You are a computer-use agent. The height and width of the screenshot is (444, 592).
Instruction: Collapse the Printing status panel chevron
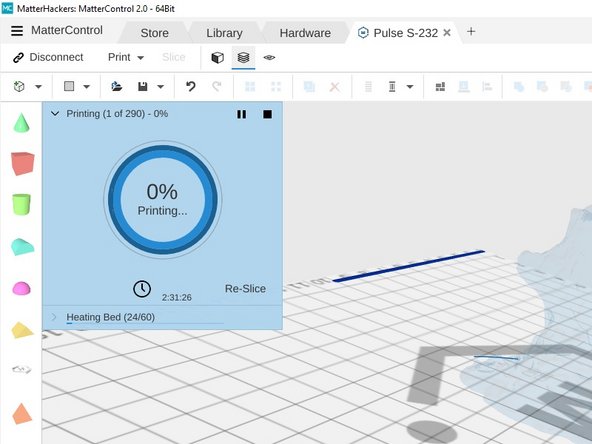point(55,113)
